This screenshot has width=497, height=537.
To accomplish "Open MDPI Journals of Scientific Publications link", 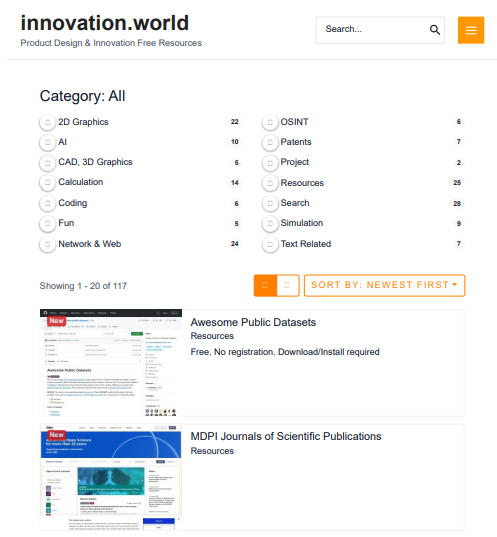I will [286, 436].
